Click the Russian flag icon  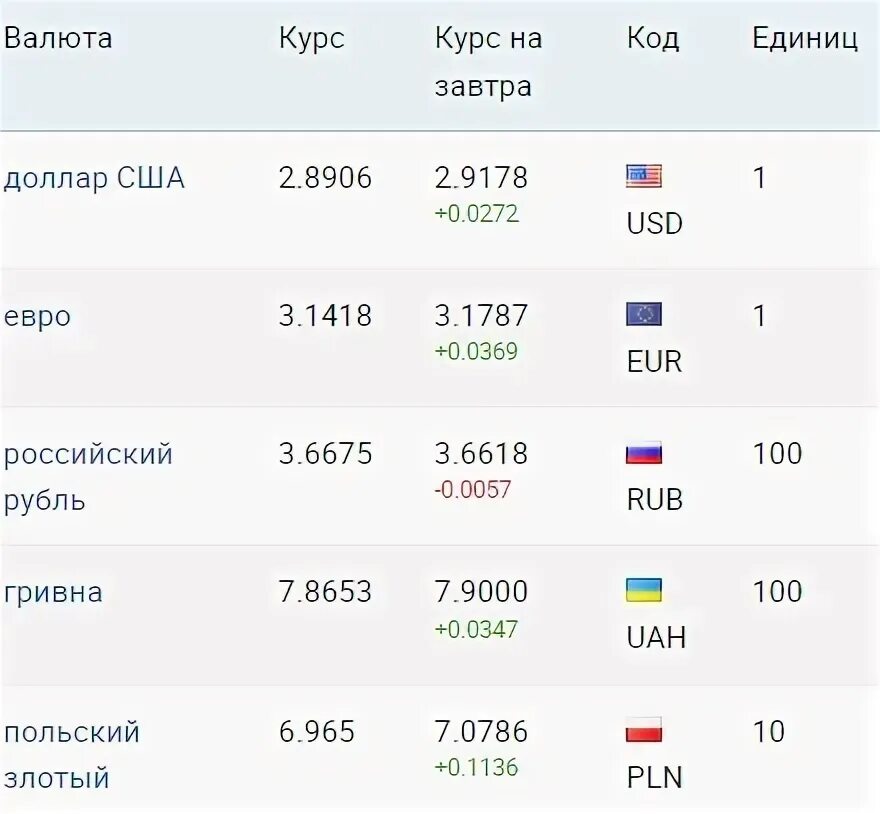[644, 452]
